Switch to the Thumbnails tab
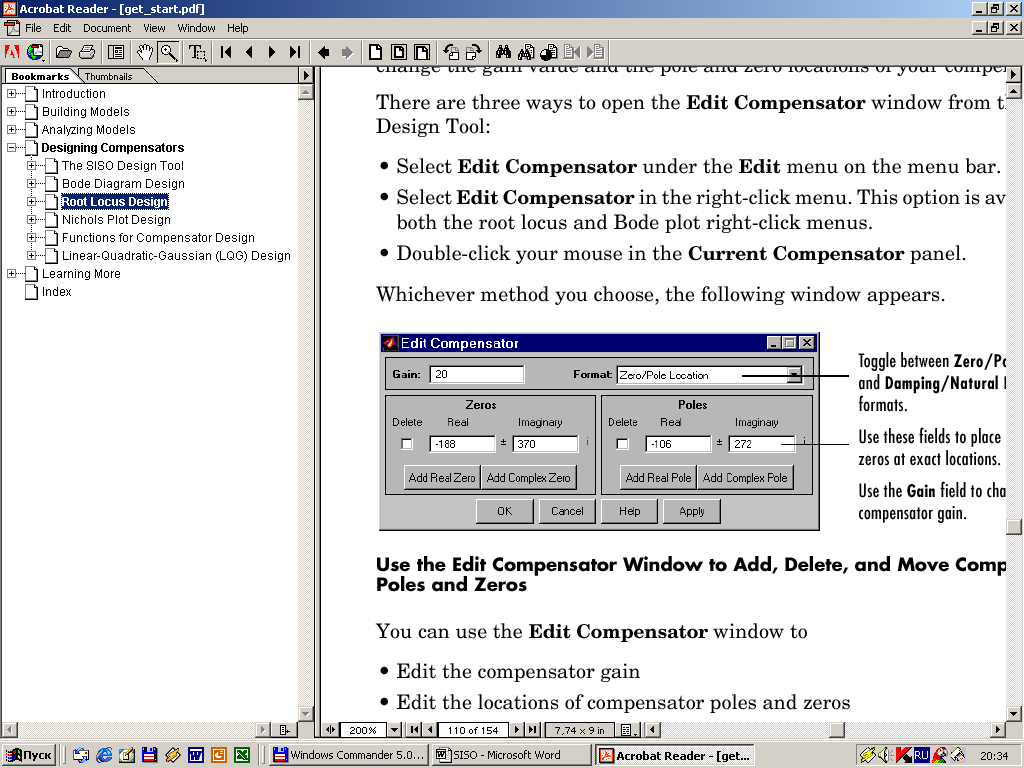This screenshot has height=768, width=1024. [108, 76]
